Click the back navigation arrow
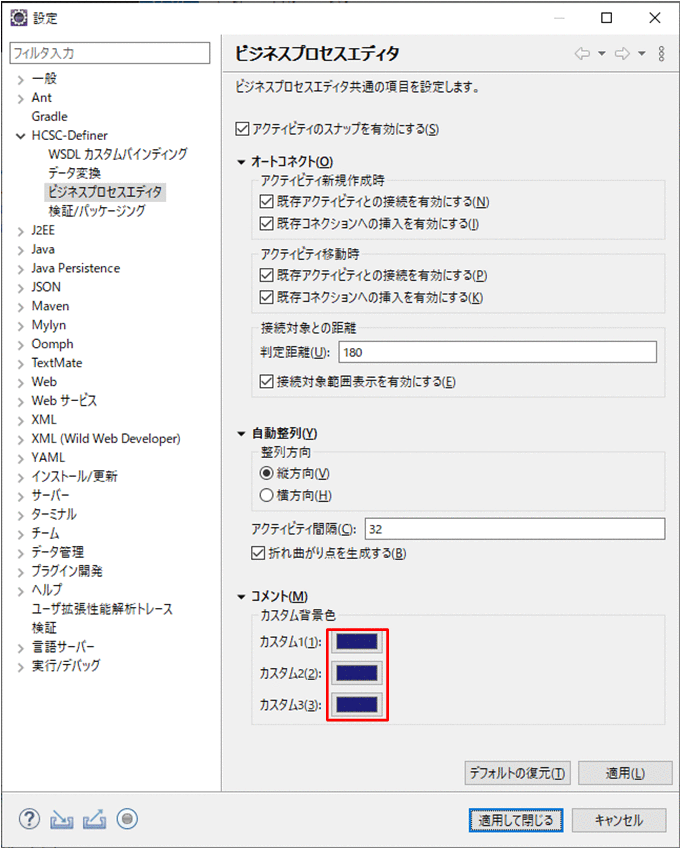The width and height of the screenshot is (682, 849). 582,53
